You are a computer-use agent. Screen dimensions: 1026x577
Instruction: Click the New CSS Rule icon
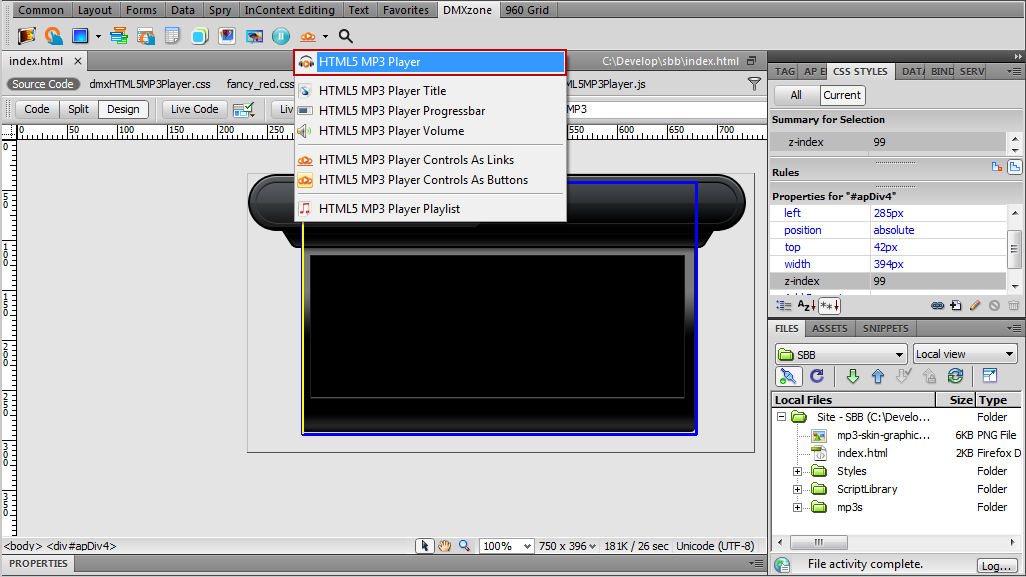[956, 306]
